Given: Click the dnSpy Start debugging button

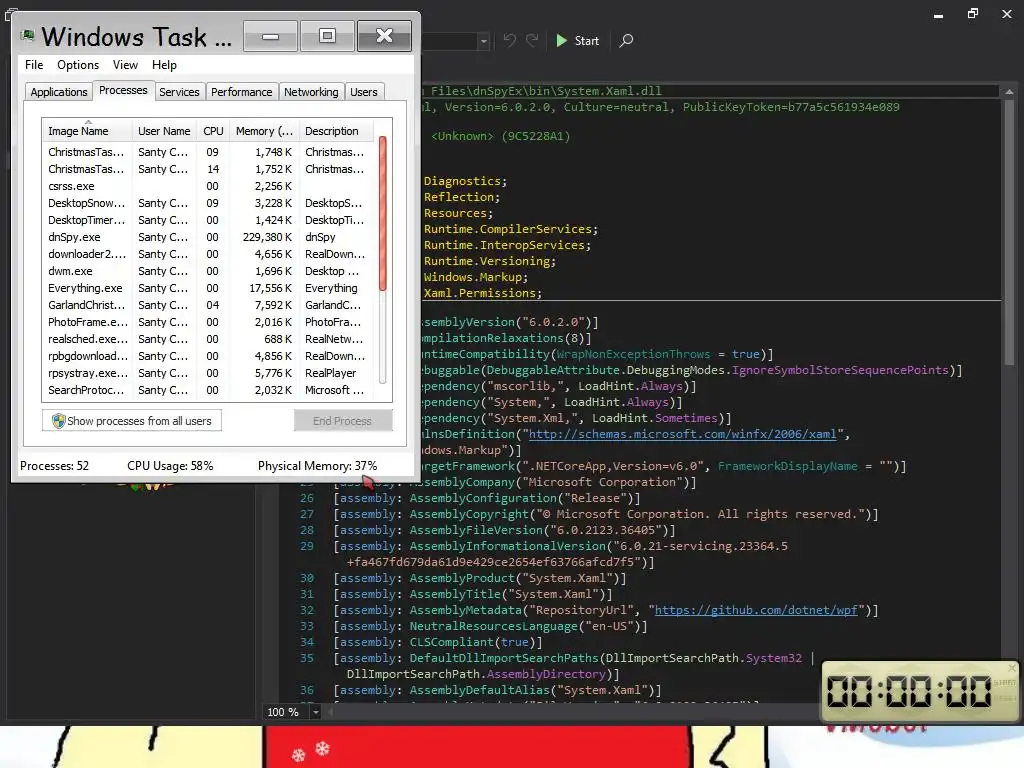Looking at the screenshot, I should [577, 40].
